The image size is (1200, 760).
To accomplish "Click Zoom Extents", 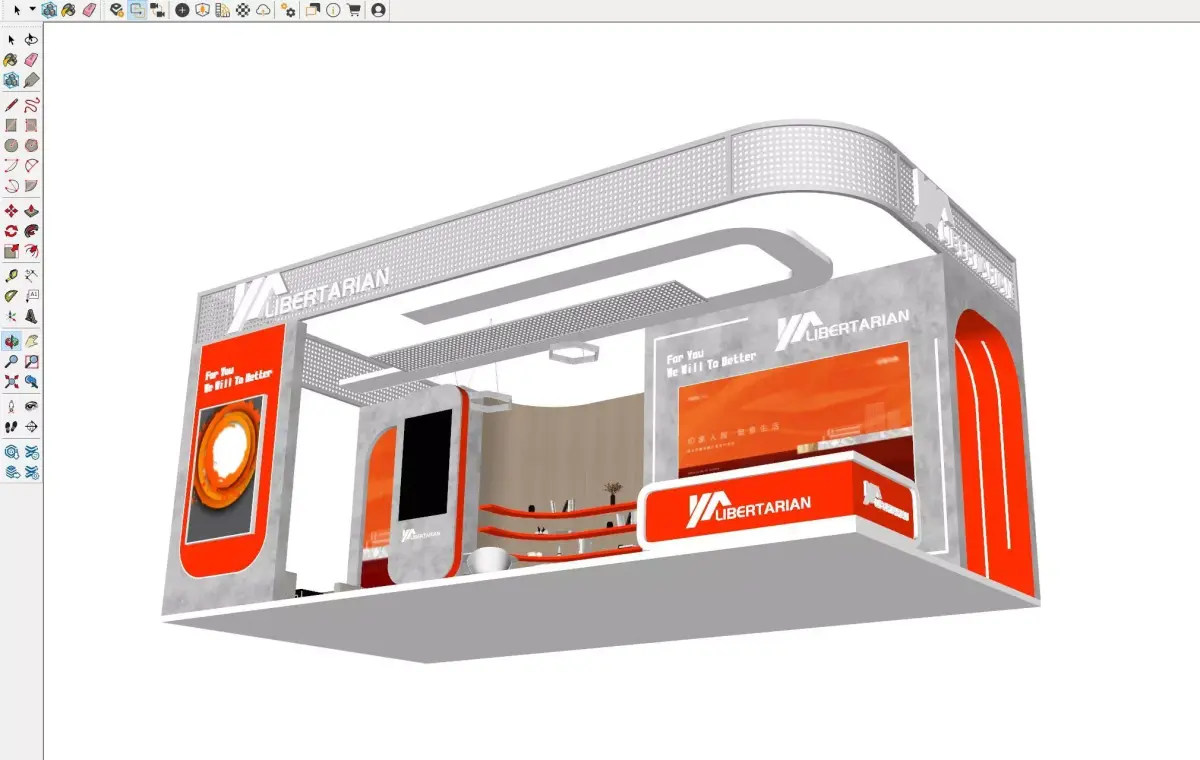I will click(x=11, y=381).
